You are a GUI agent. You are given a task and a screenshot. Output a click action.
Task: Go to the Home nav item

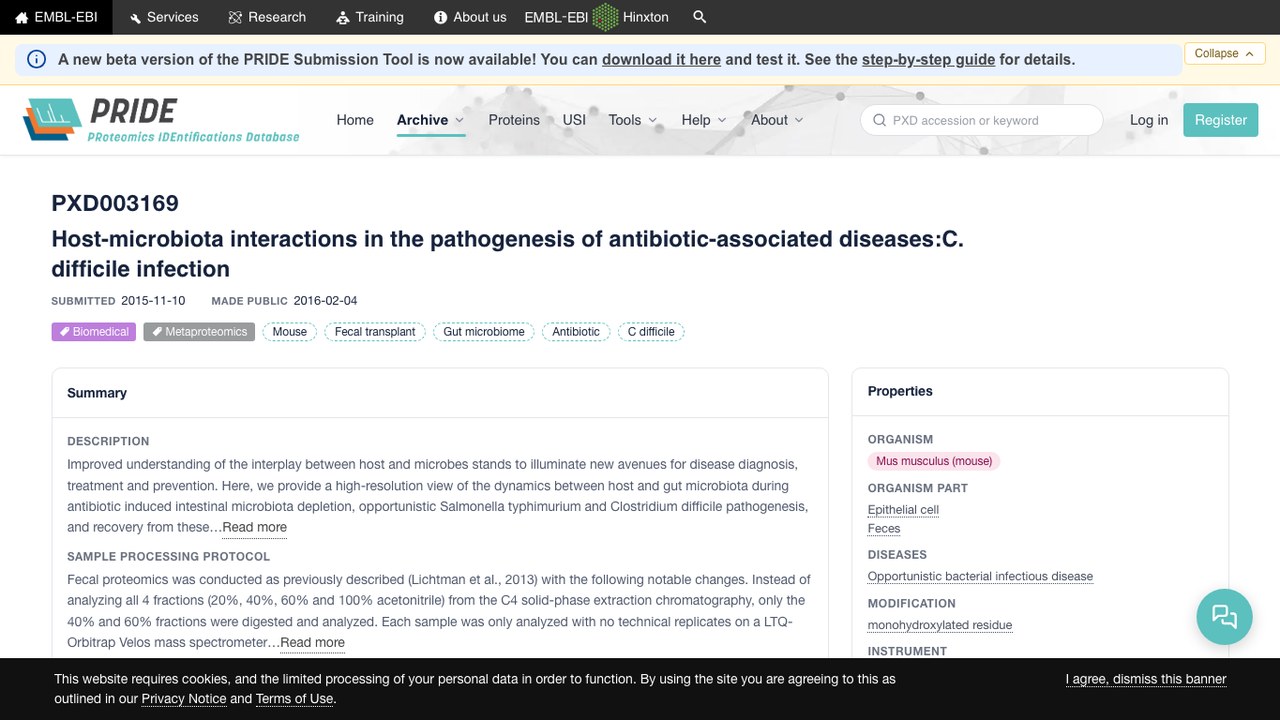click(x=355, y=120)
